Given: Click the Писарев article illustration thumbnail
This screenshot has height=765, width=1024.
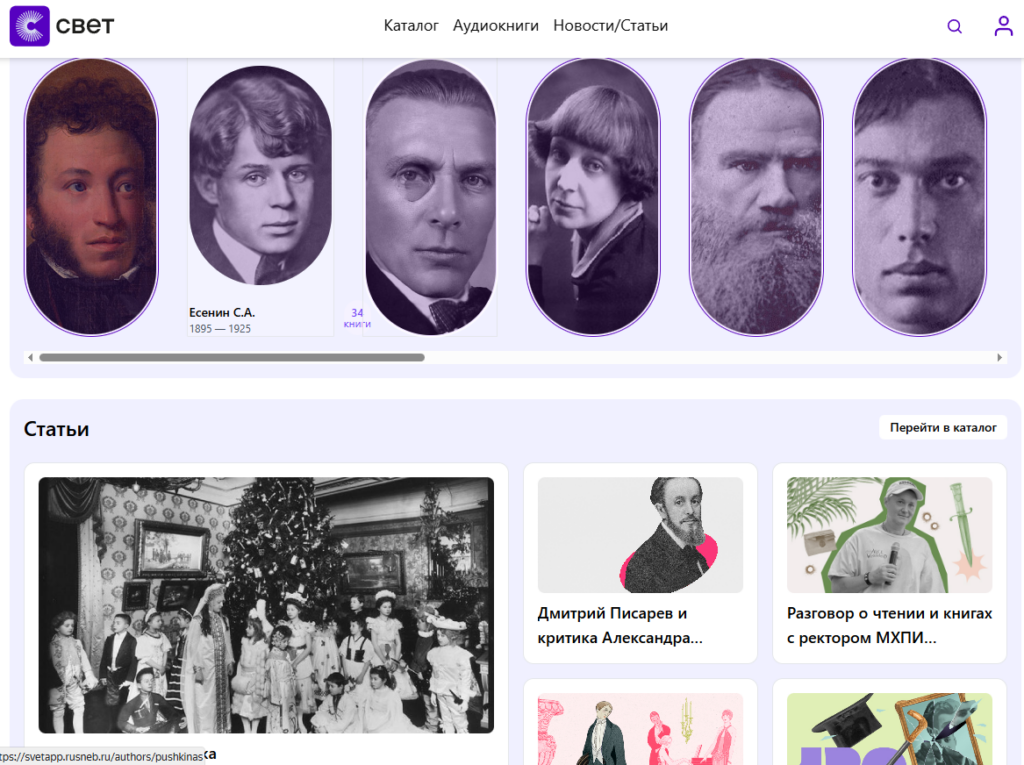Looking at the screenshot, I should click(640, 535).
